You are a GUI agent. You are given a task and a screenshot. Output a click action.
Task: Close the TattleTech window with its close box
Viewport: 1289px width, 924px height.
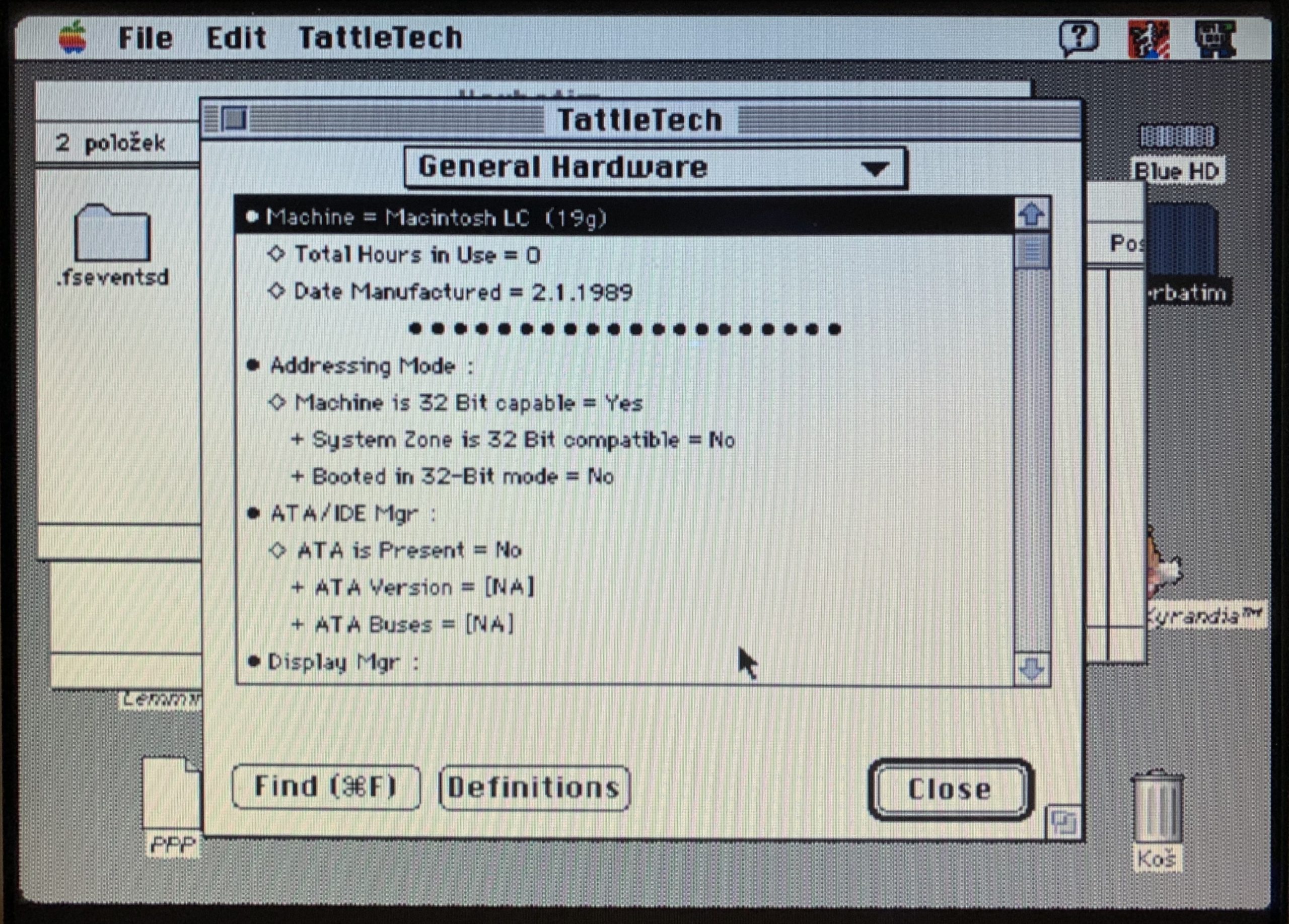[234, 119]
